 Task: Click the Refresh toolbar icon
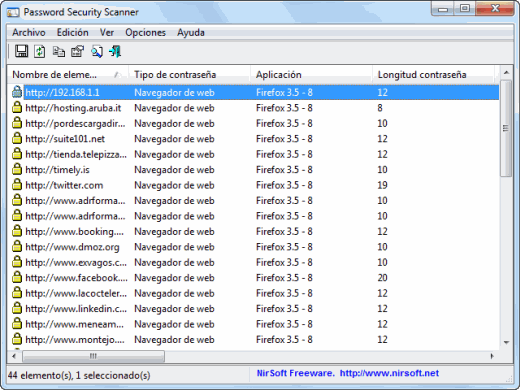pyautogui.click(x=40, y=51)
